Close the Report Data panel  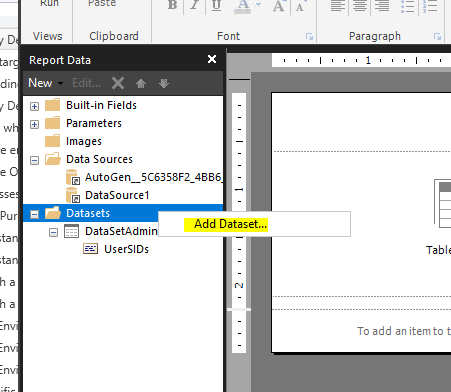(212, 59)
